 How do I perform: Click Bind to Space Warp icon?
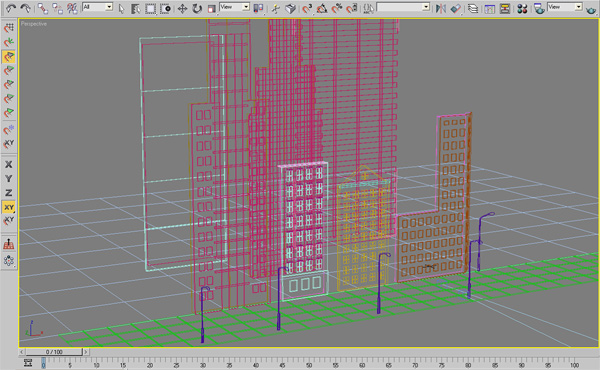(72, 8)
